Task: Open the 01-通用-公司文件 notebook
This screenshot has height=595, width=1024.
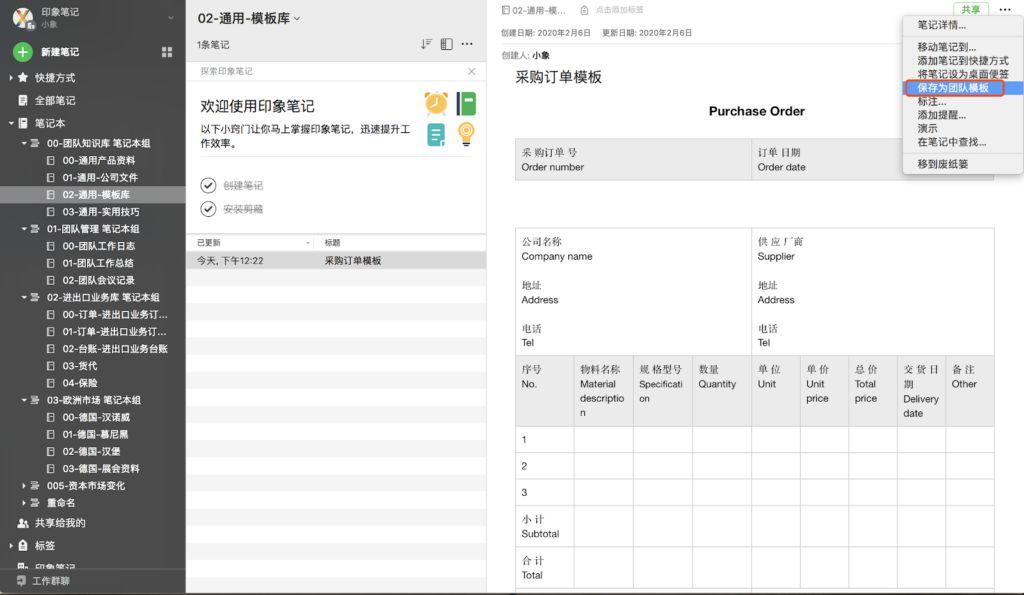Action: point(100,177)
